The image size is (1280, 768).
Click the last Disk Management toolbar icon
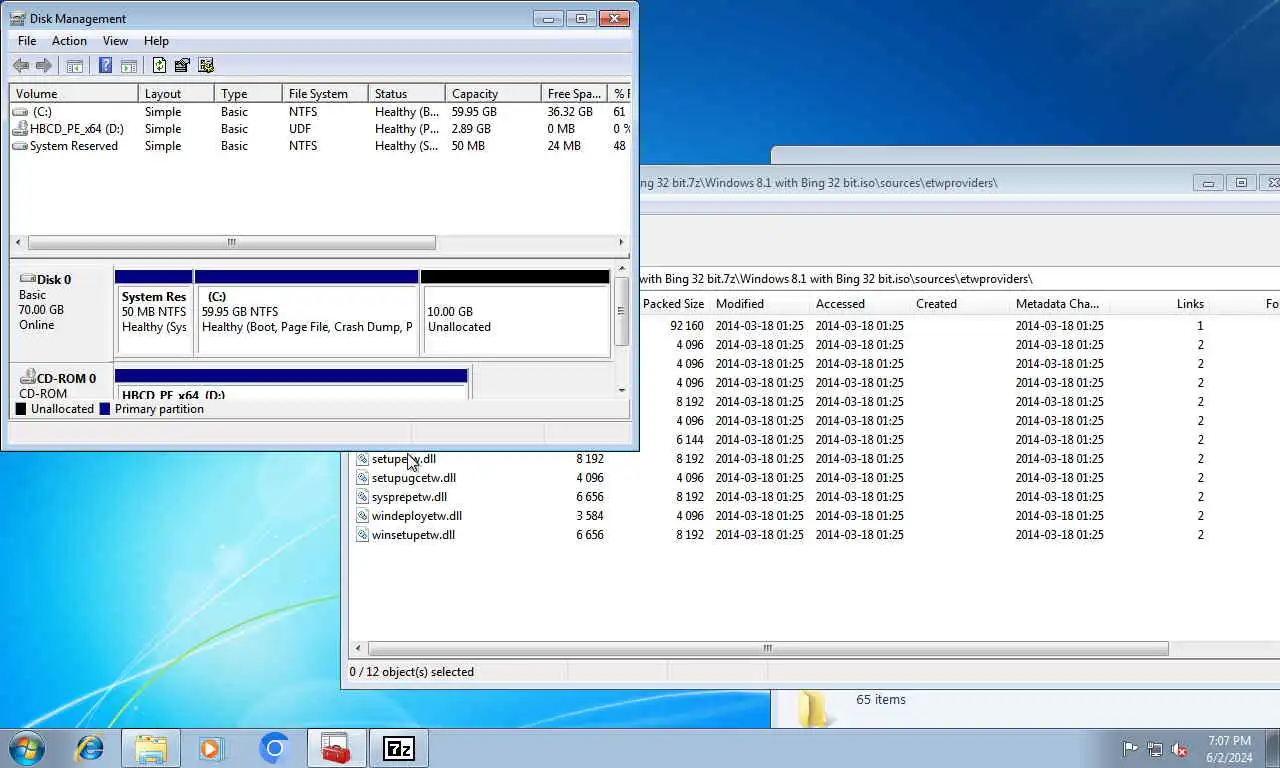pyautogui.click(x=206, y=66)
